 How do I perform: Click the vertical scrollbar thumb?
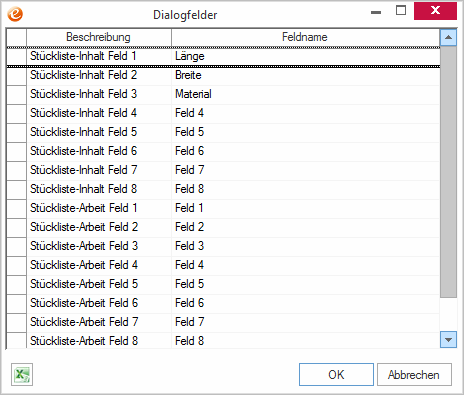[x=448, y=172]
